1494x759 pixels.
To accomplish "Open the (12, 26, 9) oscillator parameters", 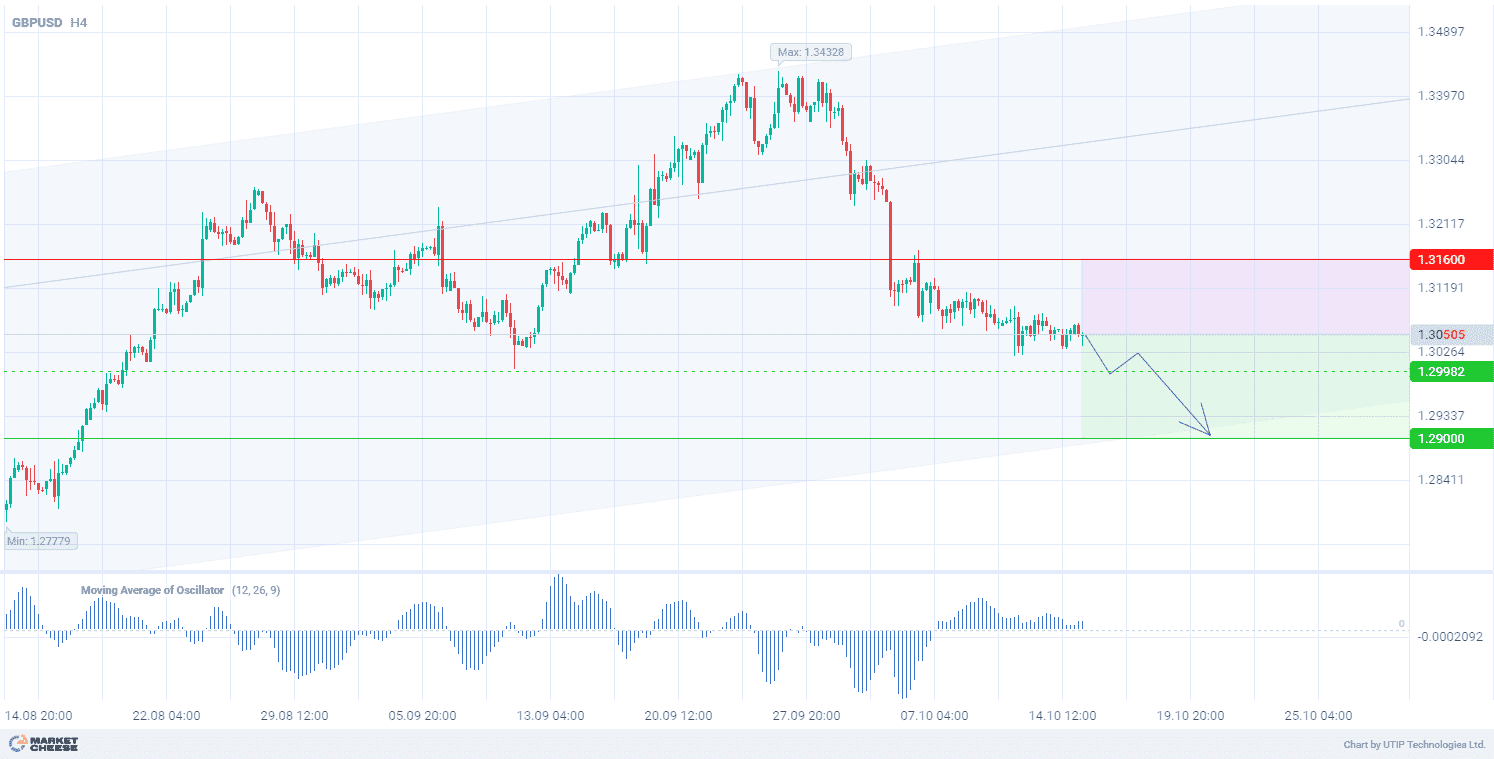I will coord(256,590).
